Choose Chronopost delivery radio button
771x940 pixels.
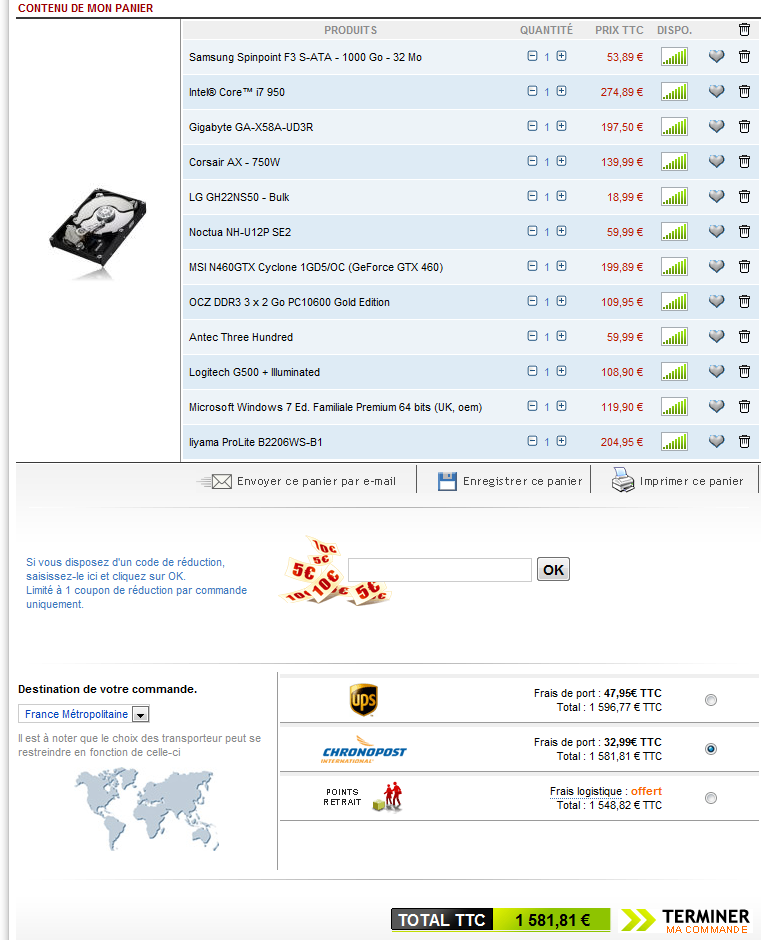coord(711,748)
